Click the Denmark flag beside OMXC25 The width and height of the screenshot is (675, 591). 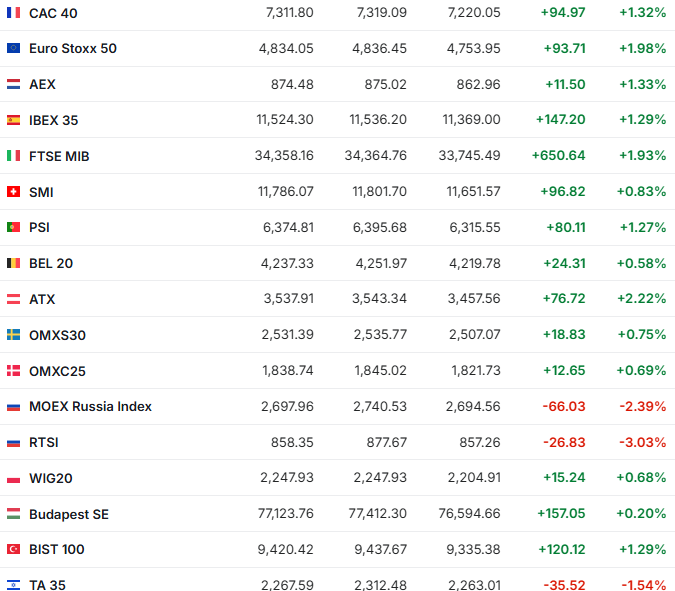pos(13,371)
